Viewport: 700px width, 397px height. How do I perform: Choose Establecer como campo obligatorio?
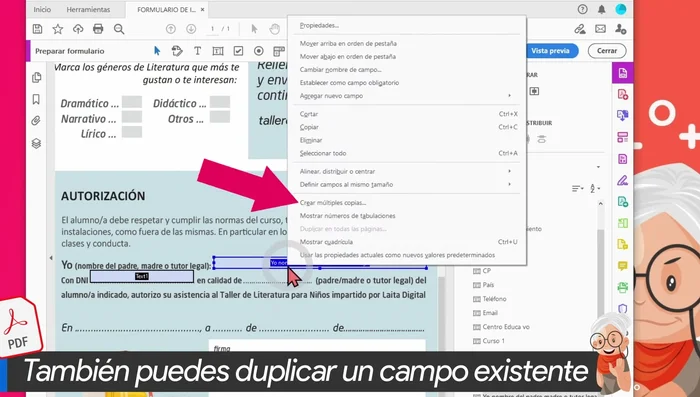click(x=350, y=83)
